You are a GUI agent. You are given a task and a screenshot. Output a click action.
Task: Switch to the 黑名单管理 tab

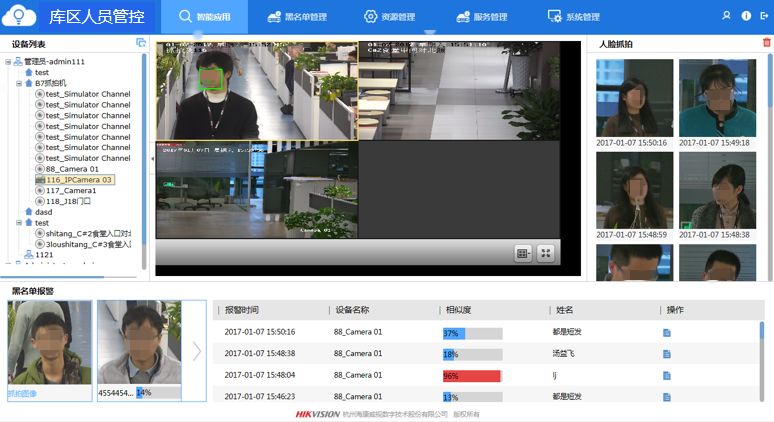click(298, 17)
